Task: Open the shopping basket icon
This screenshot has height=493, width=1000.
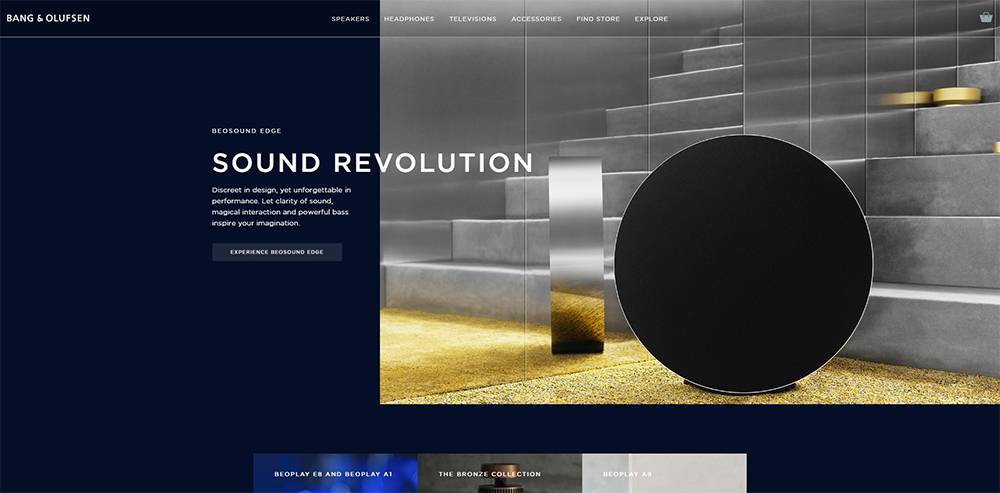Action: [986, 18]
